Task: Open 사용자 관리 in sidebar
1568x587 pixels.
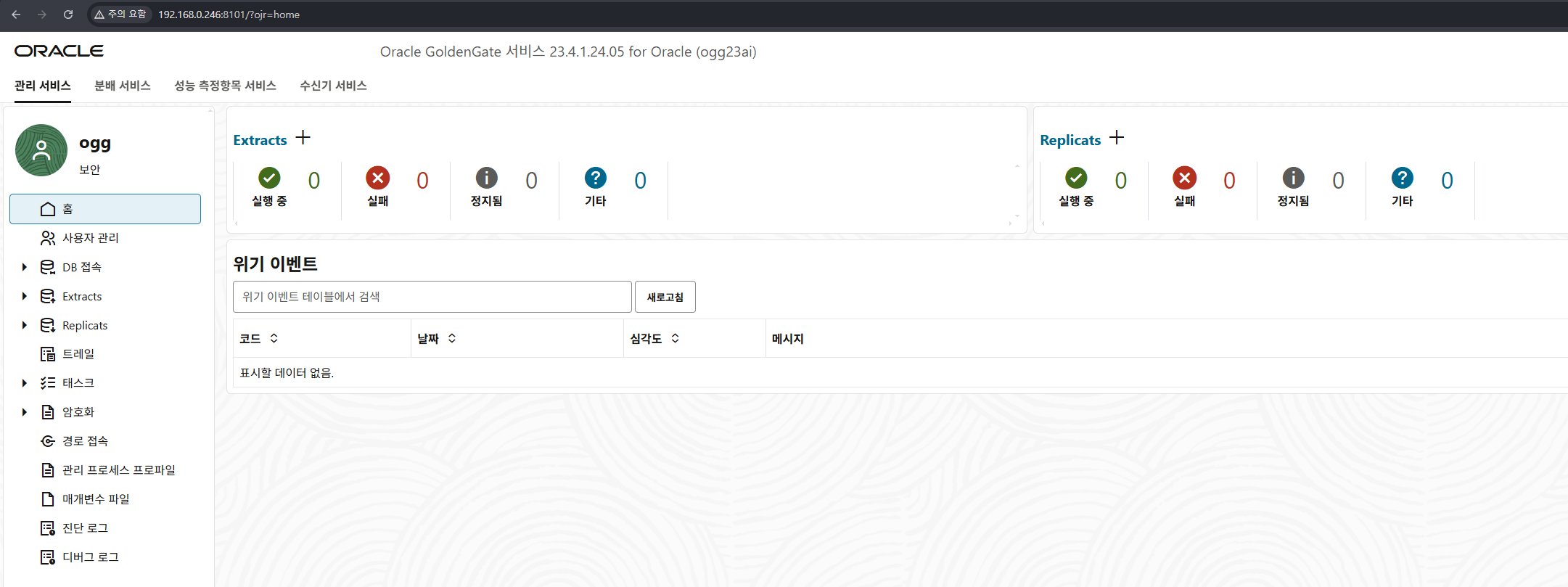Action: pos(91,238)
